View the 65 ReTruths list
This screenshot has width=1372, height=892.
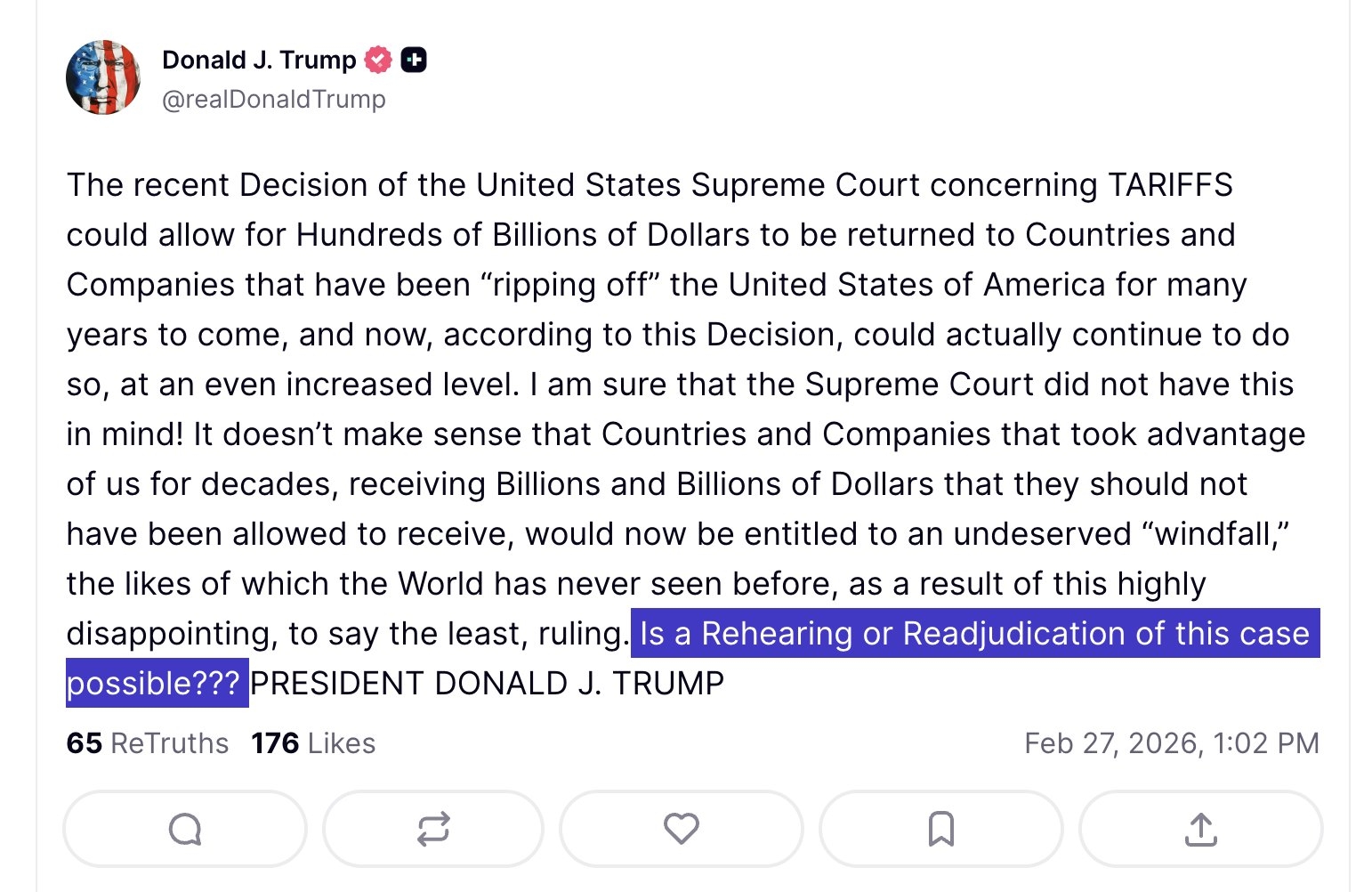(148, 743)
